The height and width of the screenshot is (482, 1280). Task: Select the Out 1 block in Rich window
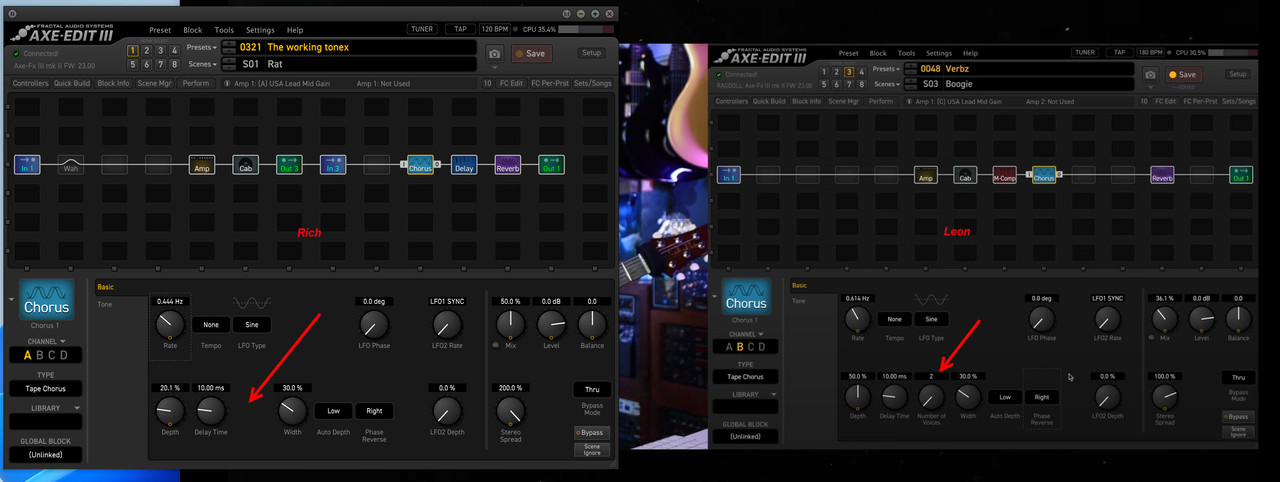[551, 164]
